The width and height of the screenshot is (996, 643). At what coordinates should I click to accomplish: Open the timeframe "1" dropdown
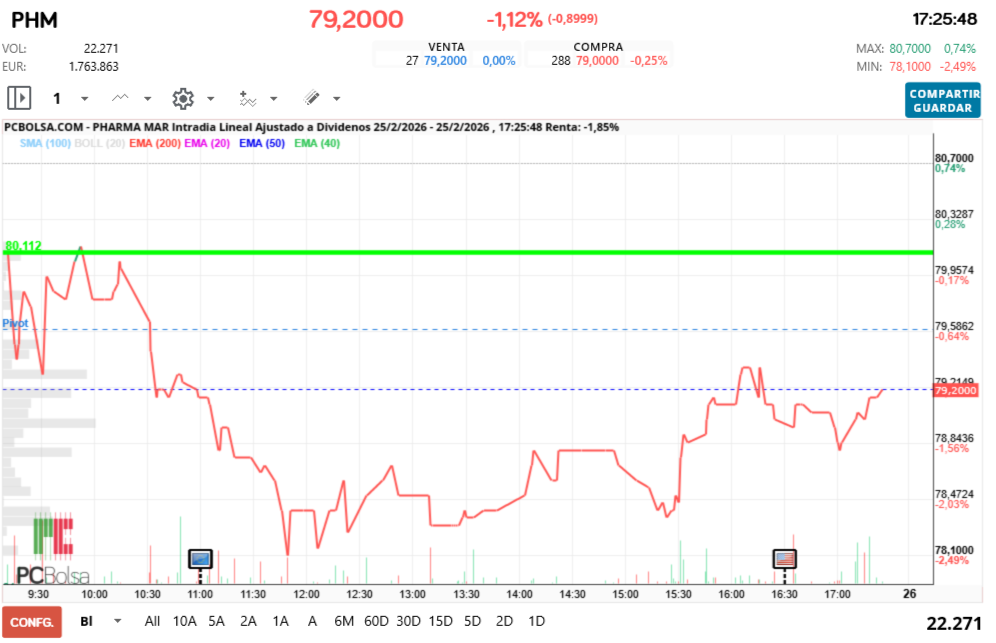(x=58, y=98)
